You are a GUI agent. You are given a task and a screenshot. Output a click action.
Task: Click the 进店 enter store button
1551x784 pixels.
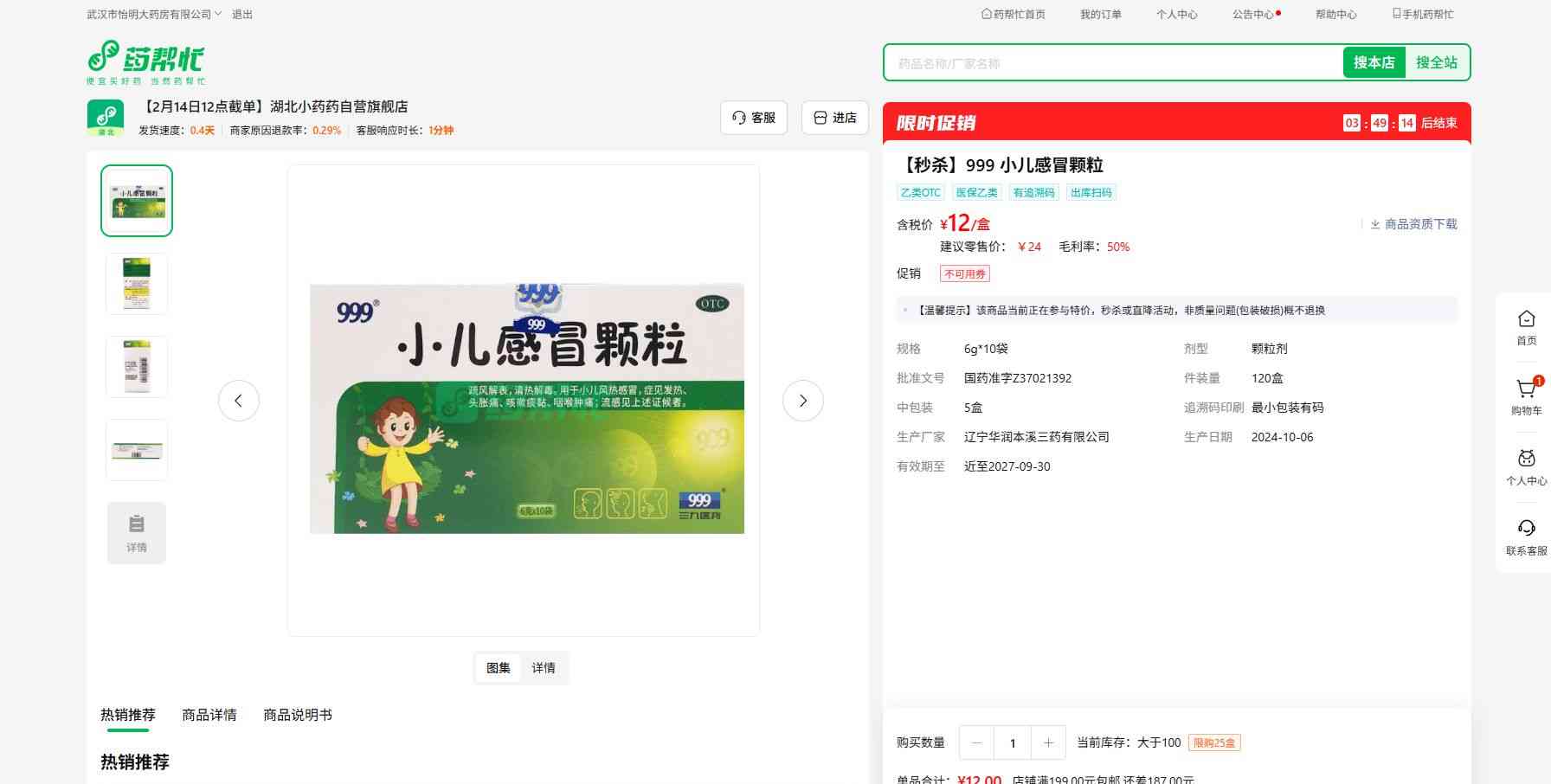click(x=835, y=118)
